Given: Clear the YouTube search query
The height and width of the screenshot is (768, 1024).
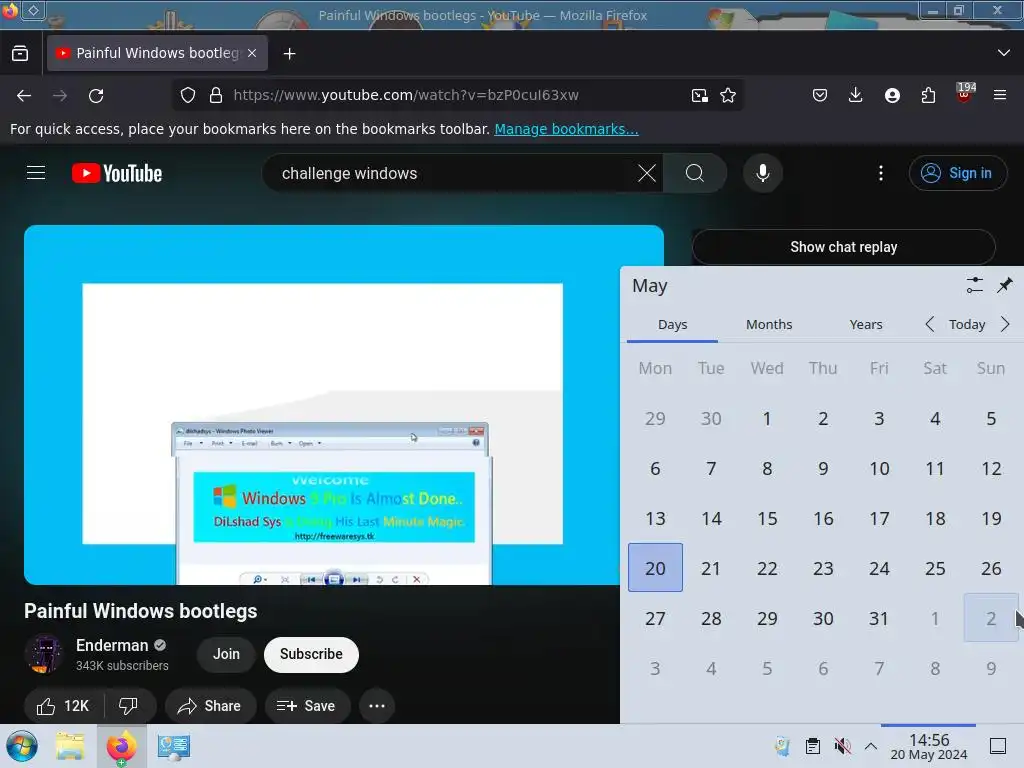Looking at the screenshot, I should [x=647, y=174].
